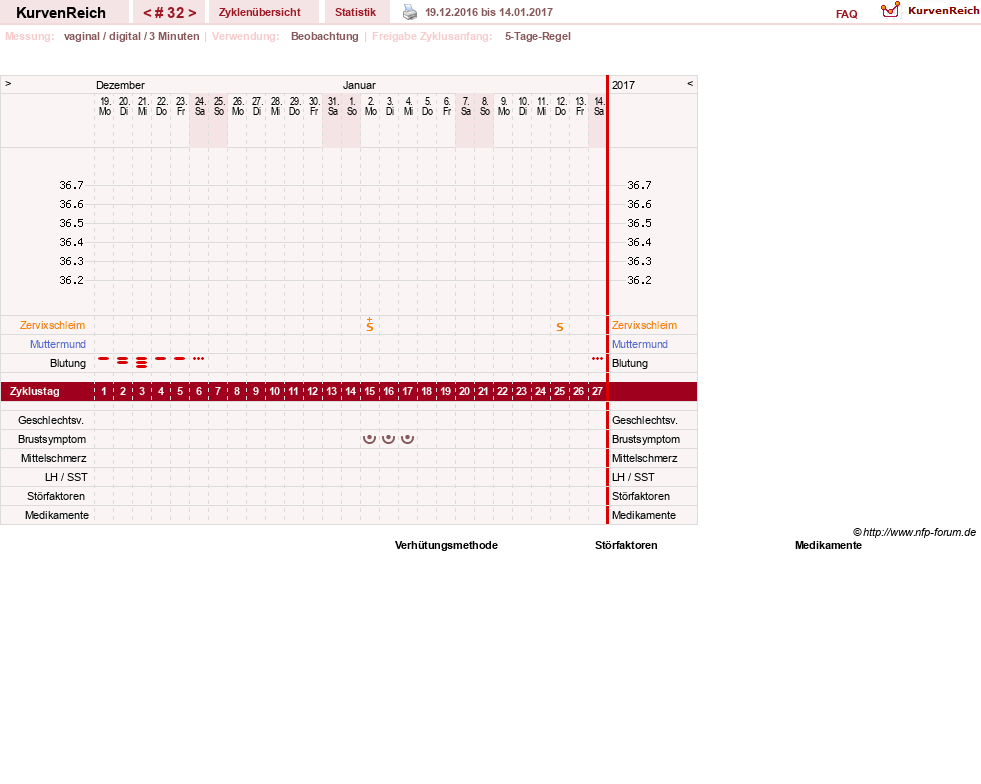Open the Statistik tab
Screen dimensions: 981x784
coord(355,12)
